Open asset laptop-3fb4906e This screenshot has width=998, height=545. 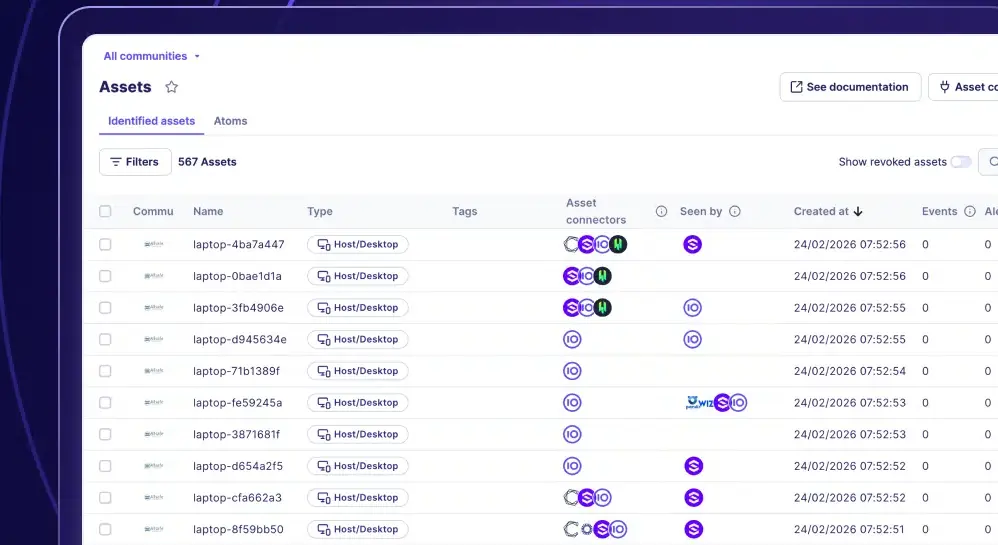(238, 308)
